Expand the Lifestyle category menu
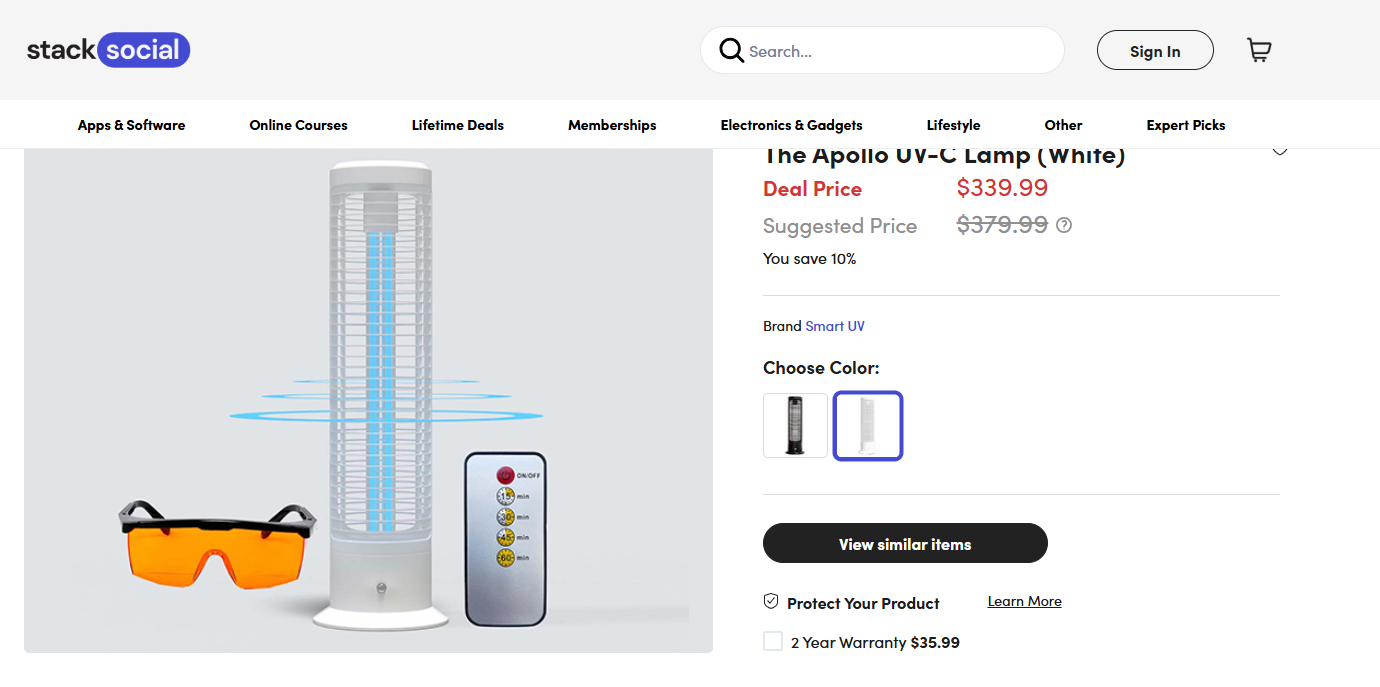1380x687 pixels. [953, 125]
